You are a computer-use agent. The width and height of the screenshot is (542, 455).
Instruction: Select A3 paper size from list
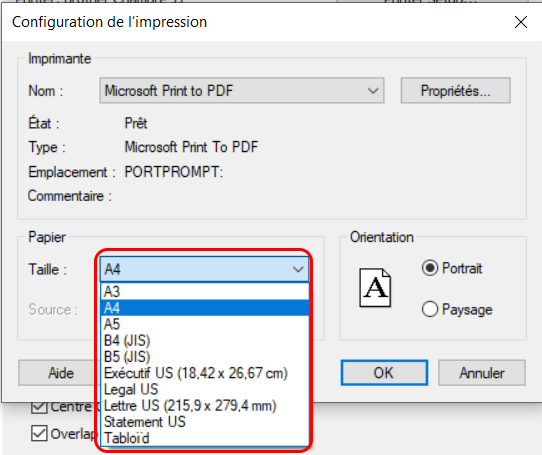point(204,291)
